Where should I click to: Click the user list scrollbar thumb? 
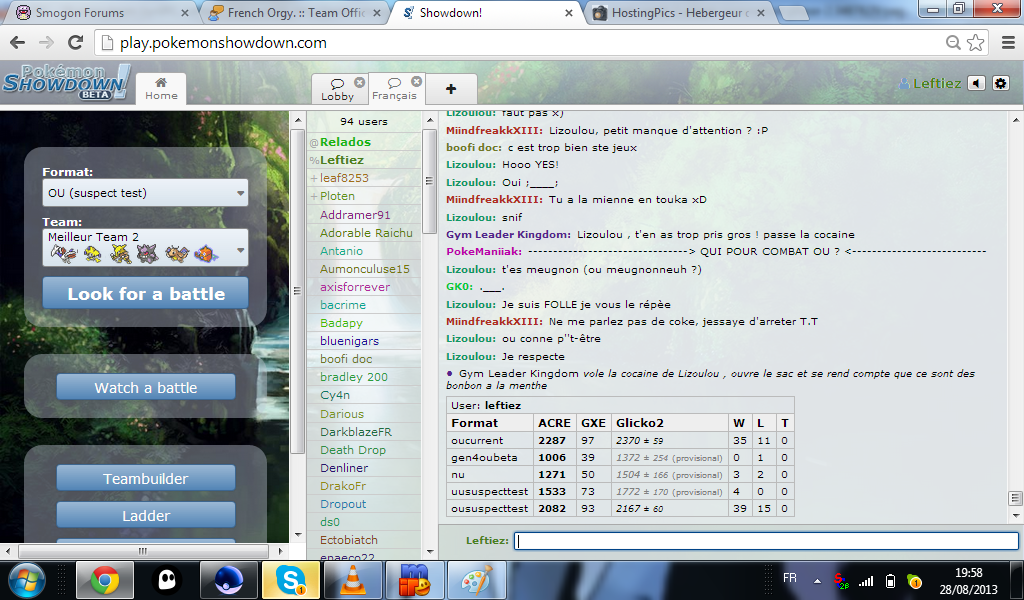[x=429, y=181]
